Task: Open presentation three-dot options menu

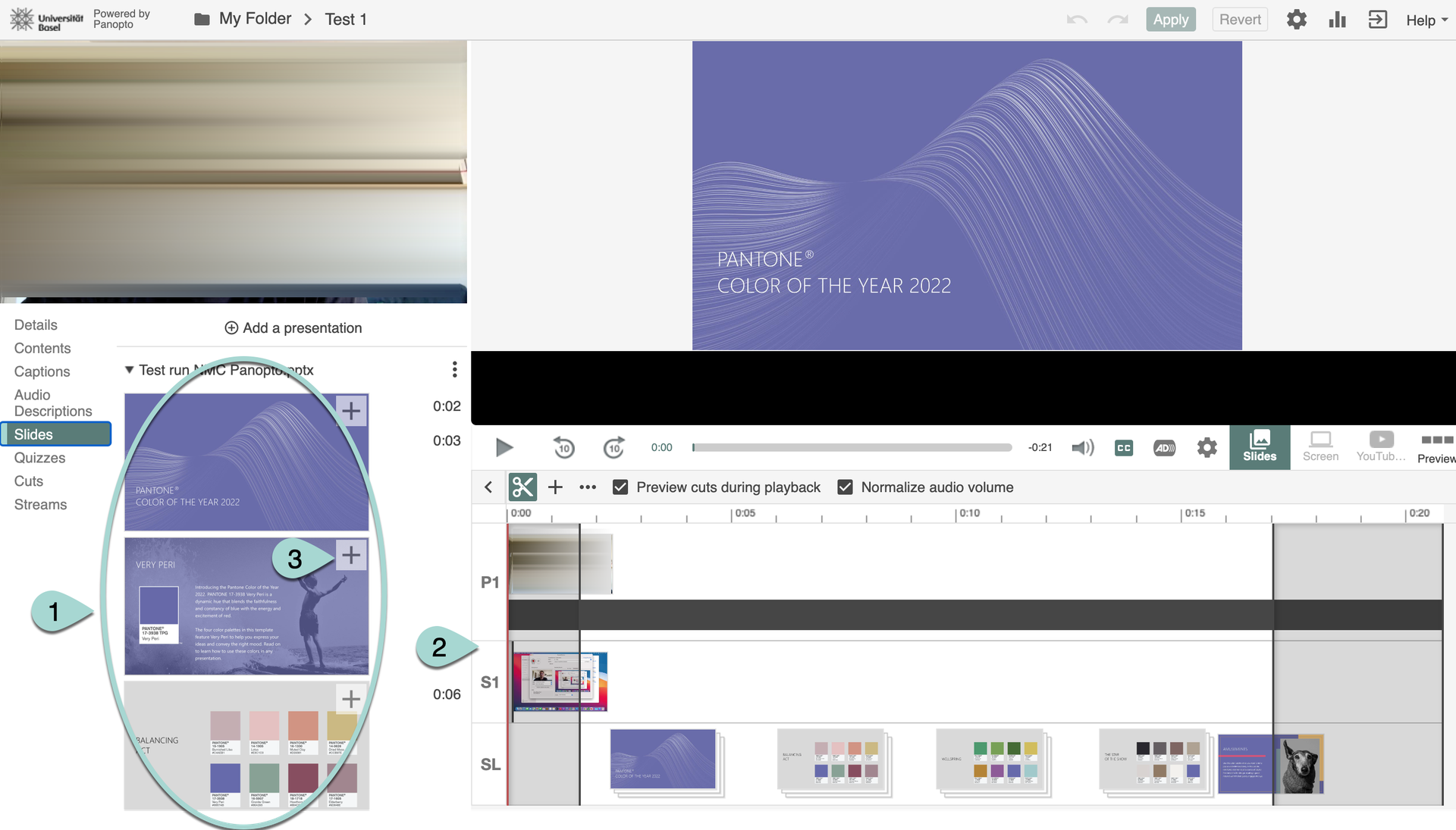Action: [x=454, y=369]
